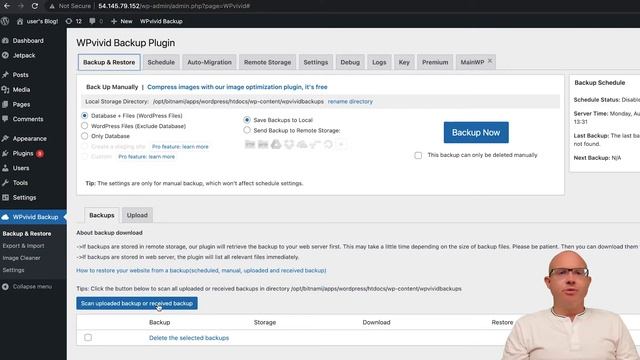Open the + New admin bar menu

point(122,21)
